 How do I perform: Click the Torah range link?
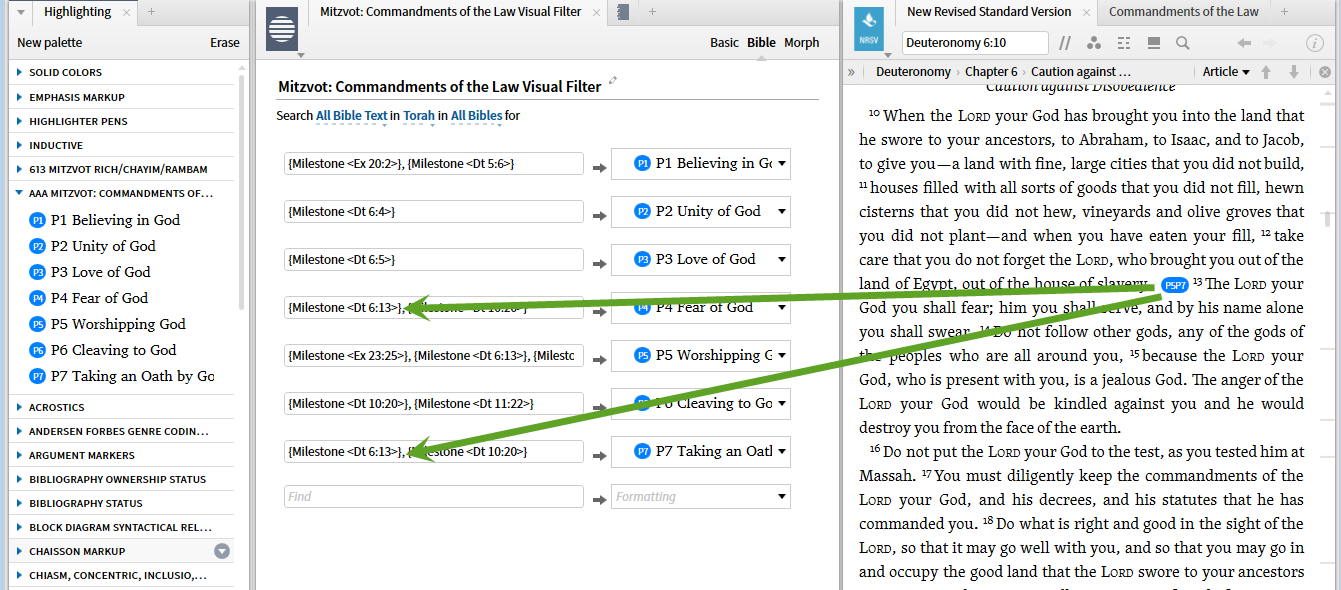pos(419,116)
